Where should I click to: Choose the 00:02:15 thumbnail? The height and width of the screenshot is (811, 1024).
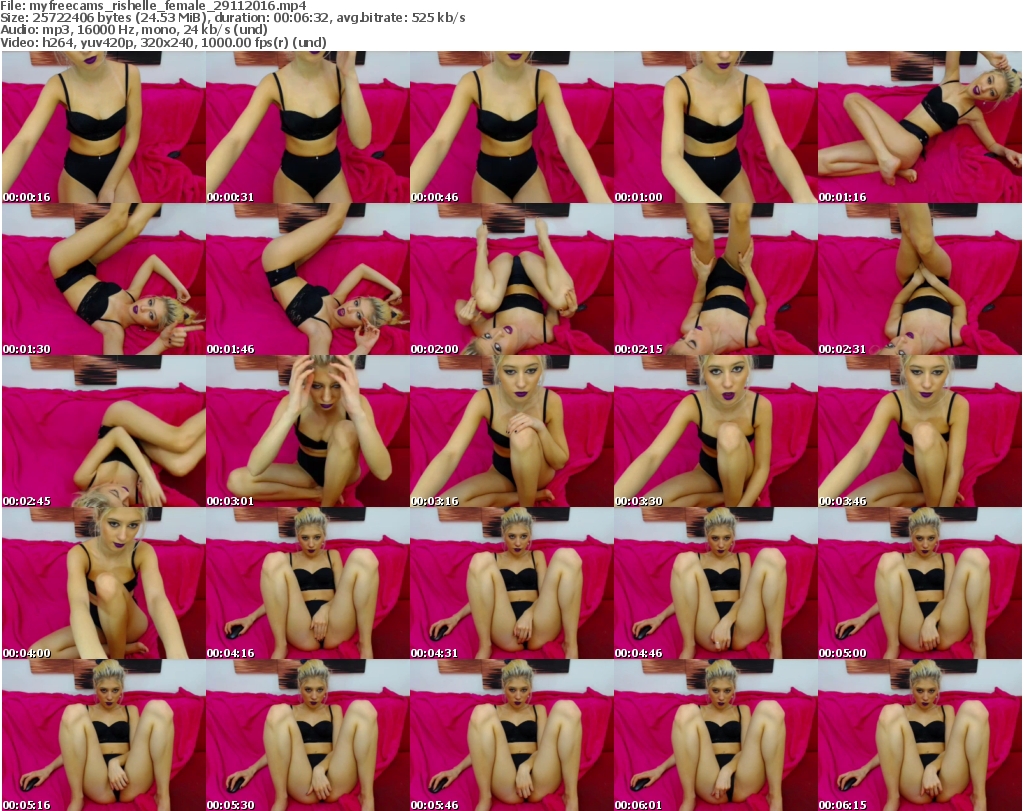pos(716,279)
